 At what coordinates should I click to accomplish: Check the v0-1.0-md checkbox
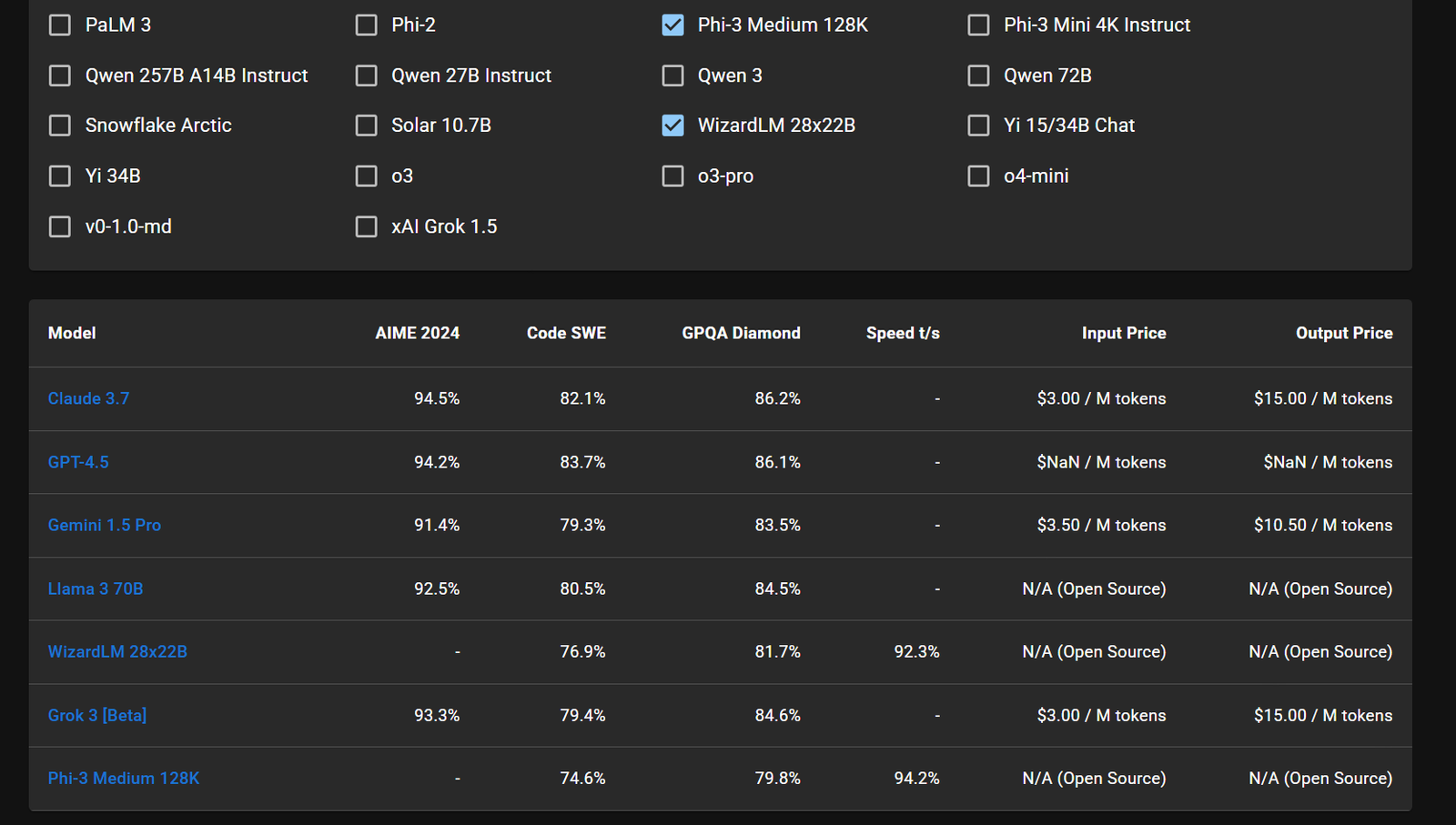pos(60,226)
